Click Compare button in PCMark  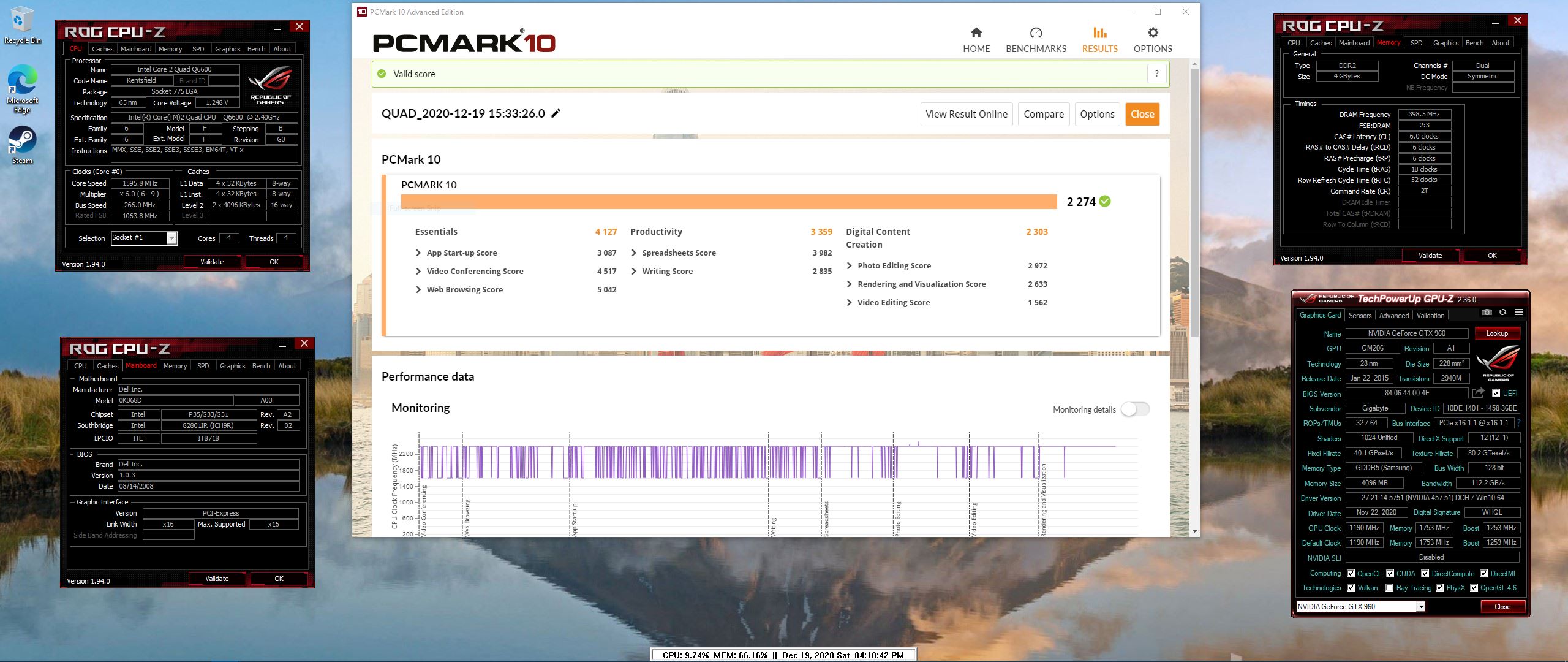[x=1044, y=115]
